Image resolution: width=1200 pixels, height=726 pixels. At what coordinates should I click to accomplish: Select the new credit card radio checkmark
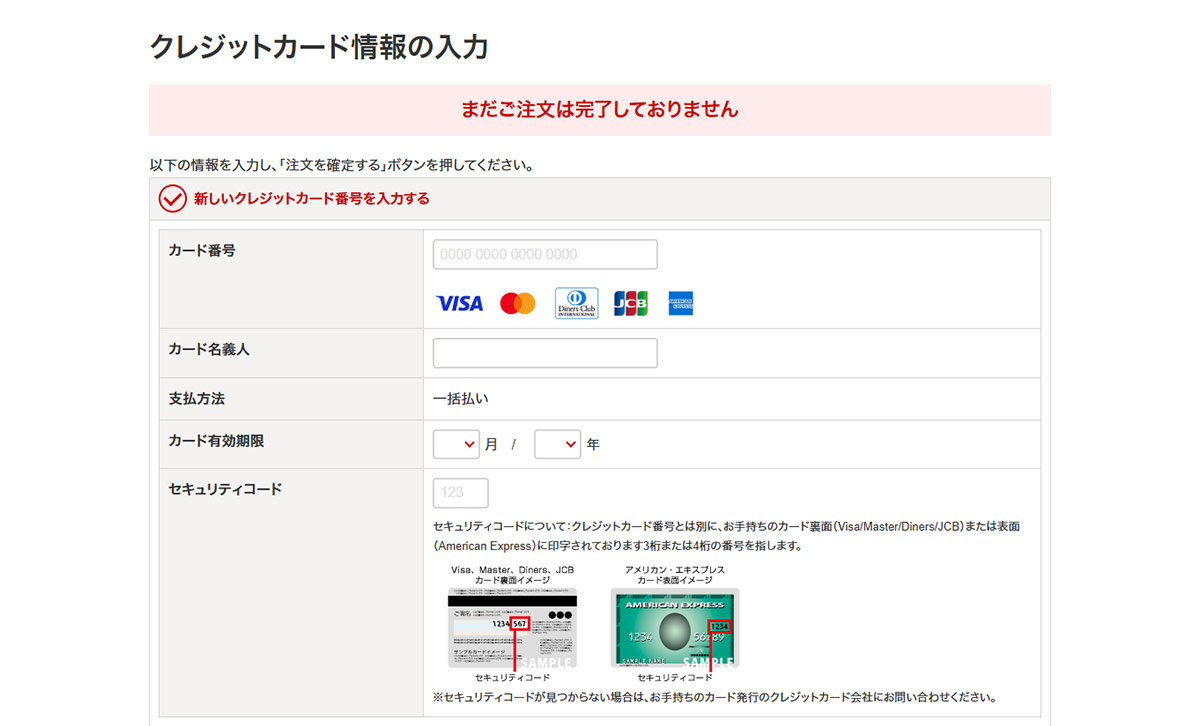coord(173,199)
